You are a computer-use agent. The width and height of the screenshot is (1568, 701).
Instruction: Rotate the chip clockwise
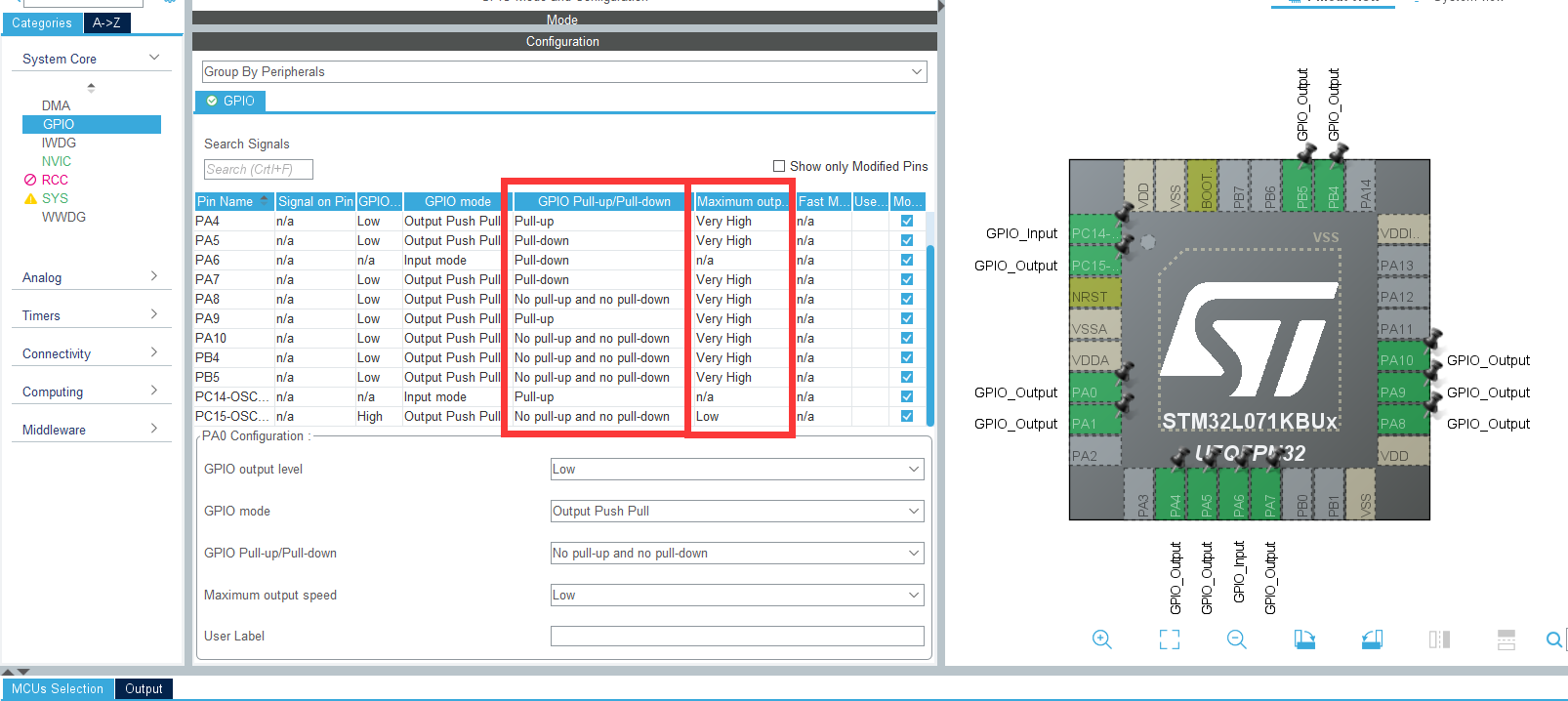point(1304,639)
